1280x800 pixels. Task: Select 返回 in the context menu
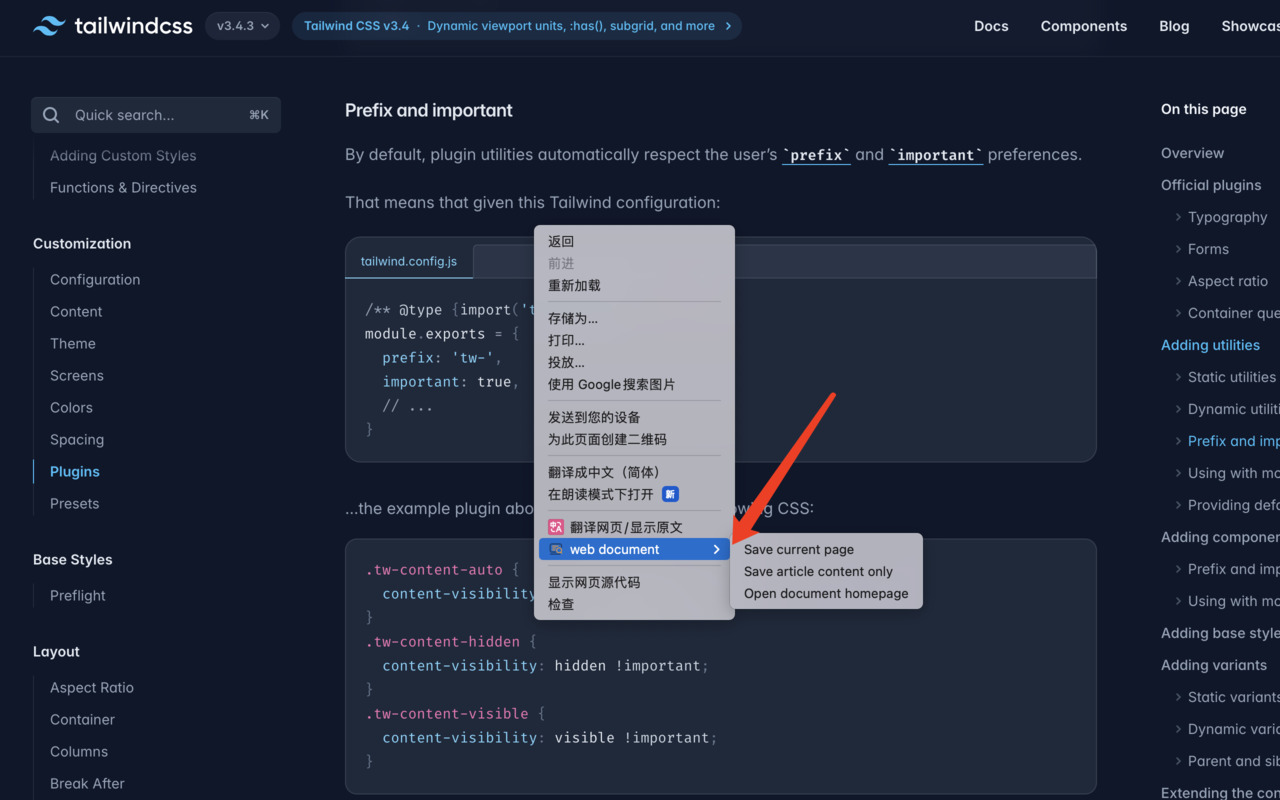coord(634,241)
